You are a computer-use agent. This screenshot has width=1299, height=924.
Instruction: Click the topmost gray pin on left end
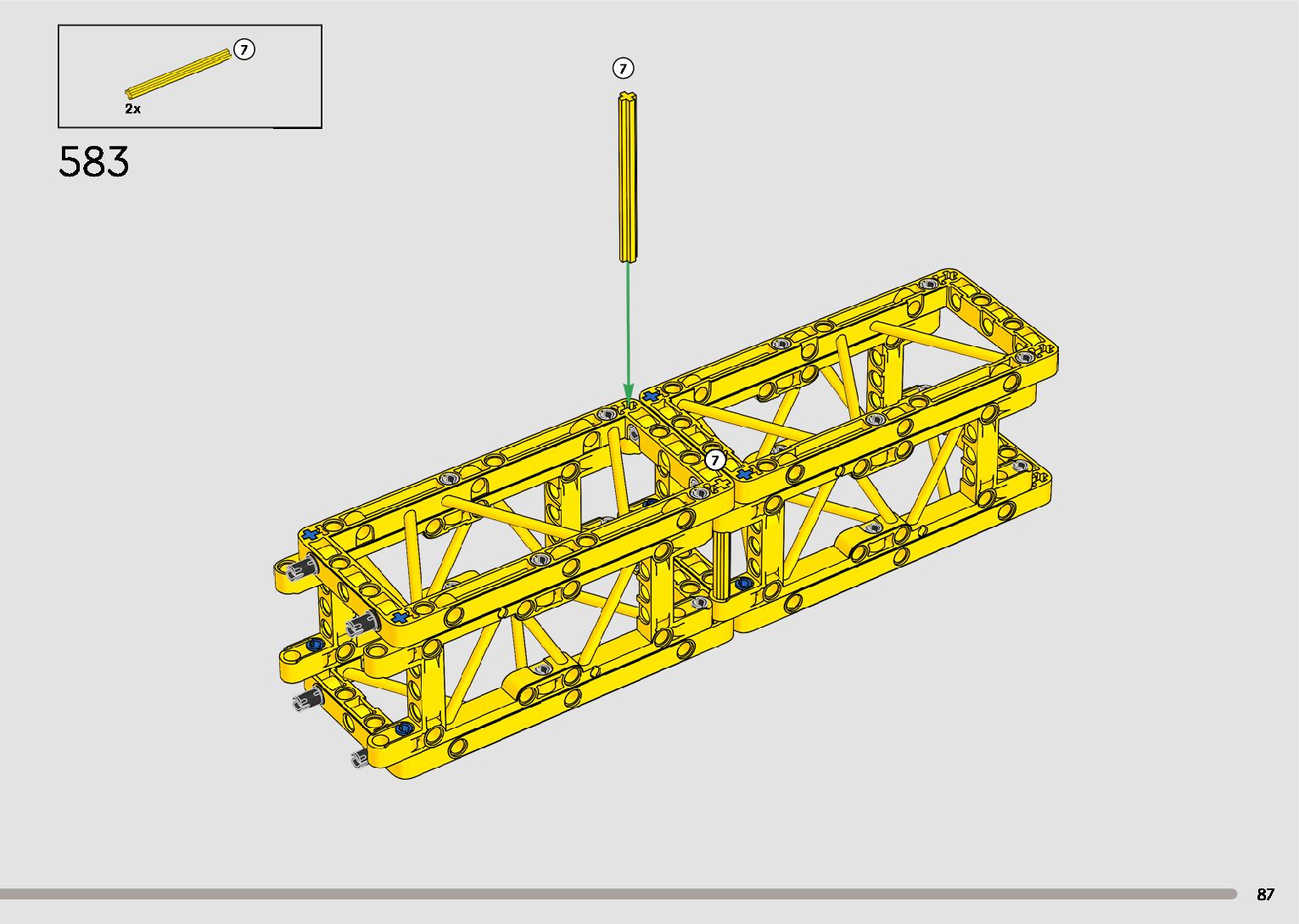[296, 571]
